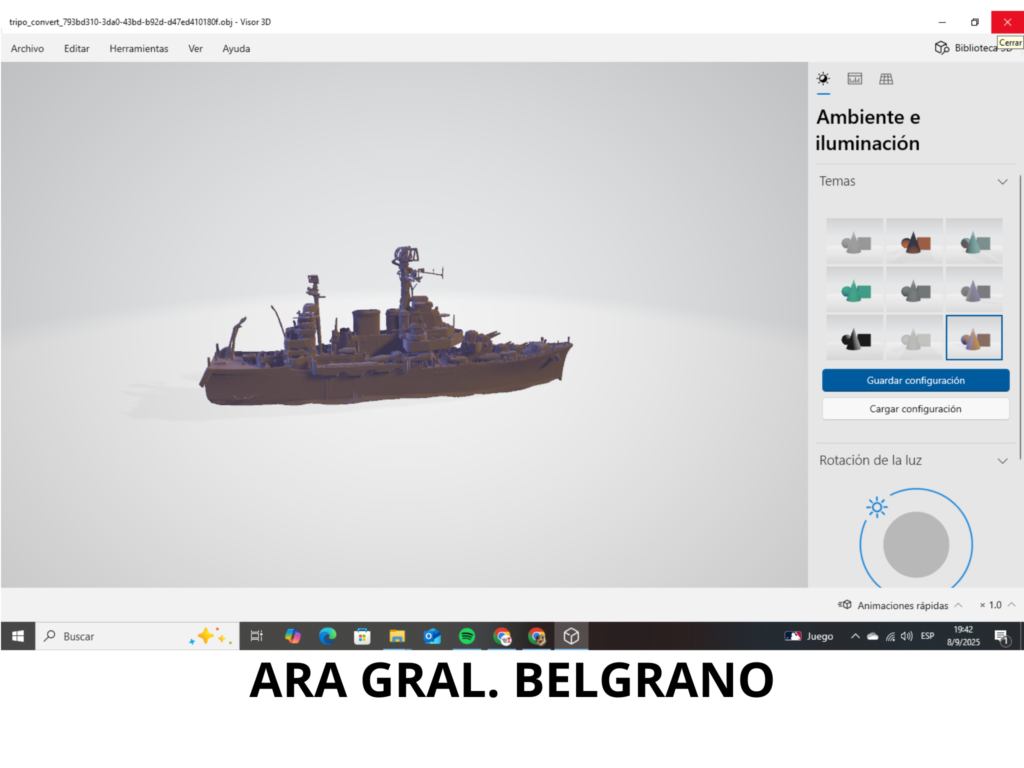This screenshot has width=1024, height=768.
Task: Open the Archivo menu
Action: [x=27, y=48]
